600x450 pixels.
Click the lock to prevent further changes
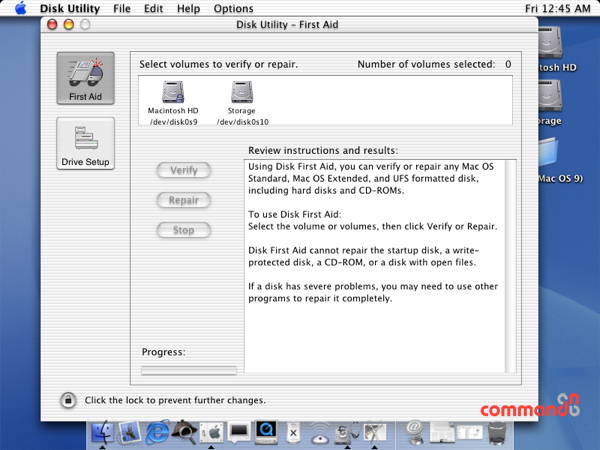(x=68, y=400)
